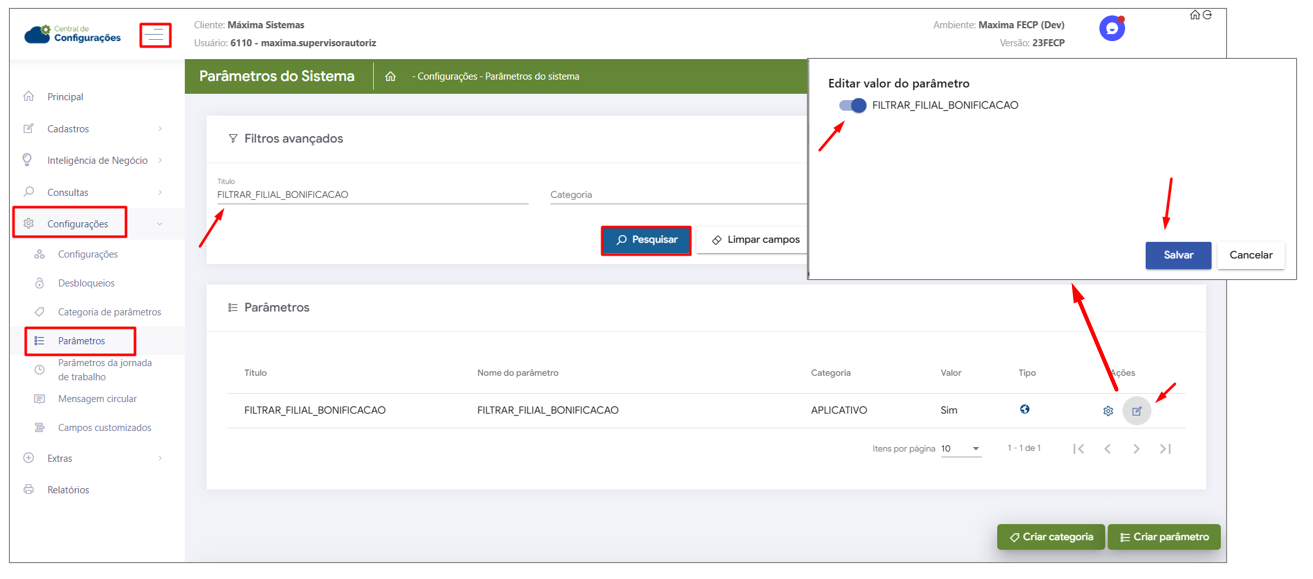Click the Pesquisar button

point(646,240)
